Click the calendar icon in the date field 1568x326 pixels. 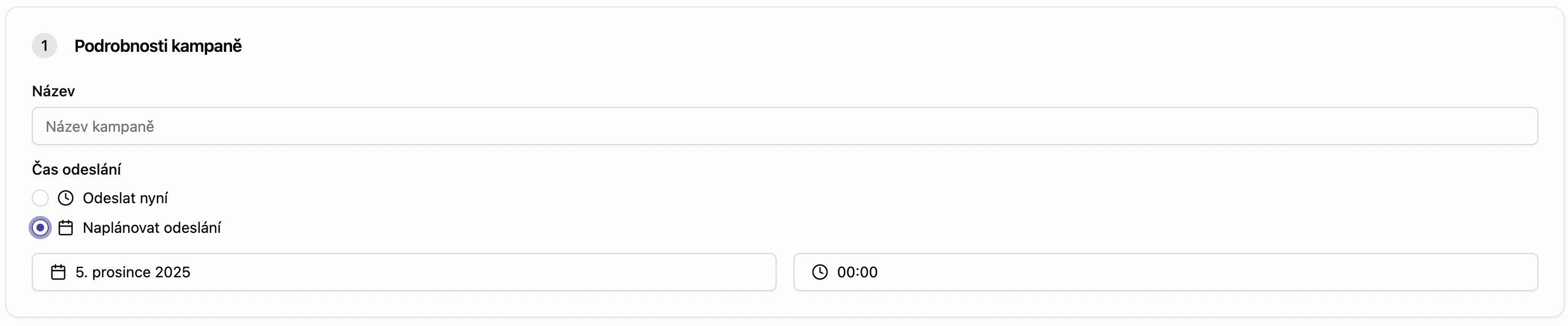tap(58, 273)
